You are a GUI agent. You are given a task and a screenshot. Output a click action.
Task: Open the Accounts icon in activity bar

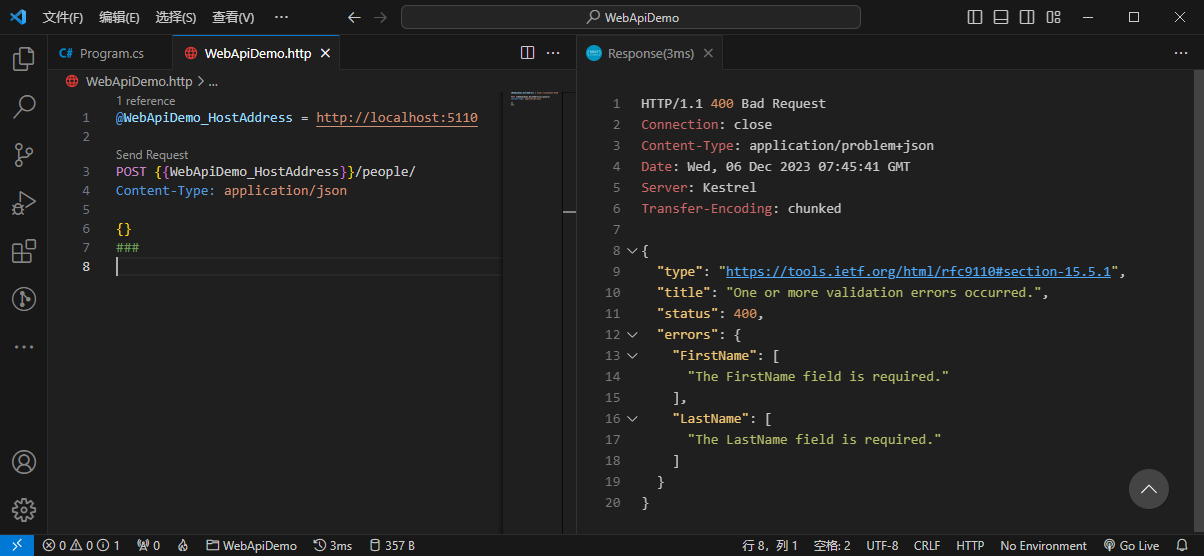[23, 462]
